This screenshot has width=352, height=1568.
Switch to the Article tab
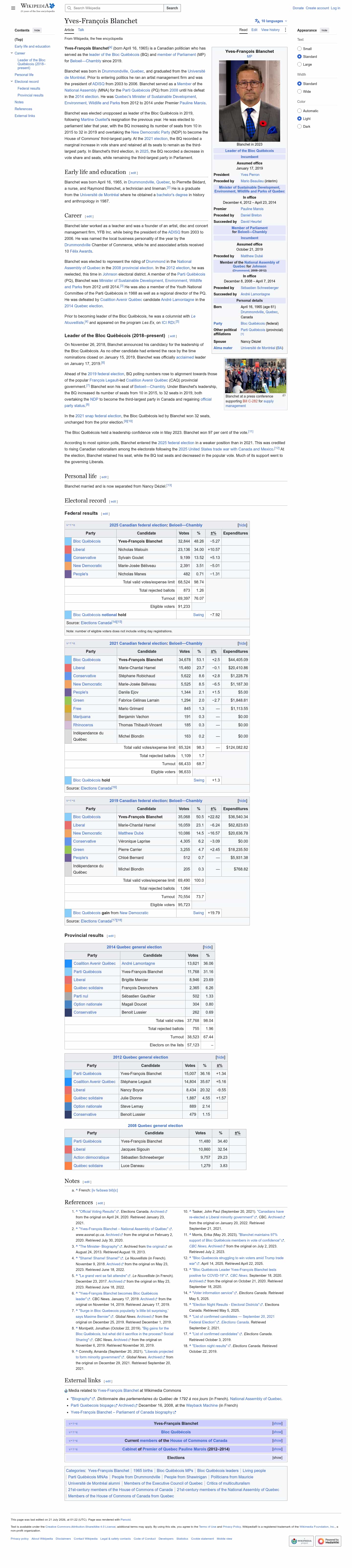point(69,29)
